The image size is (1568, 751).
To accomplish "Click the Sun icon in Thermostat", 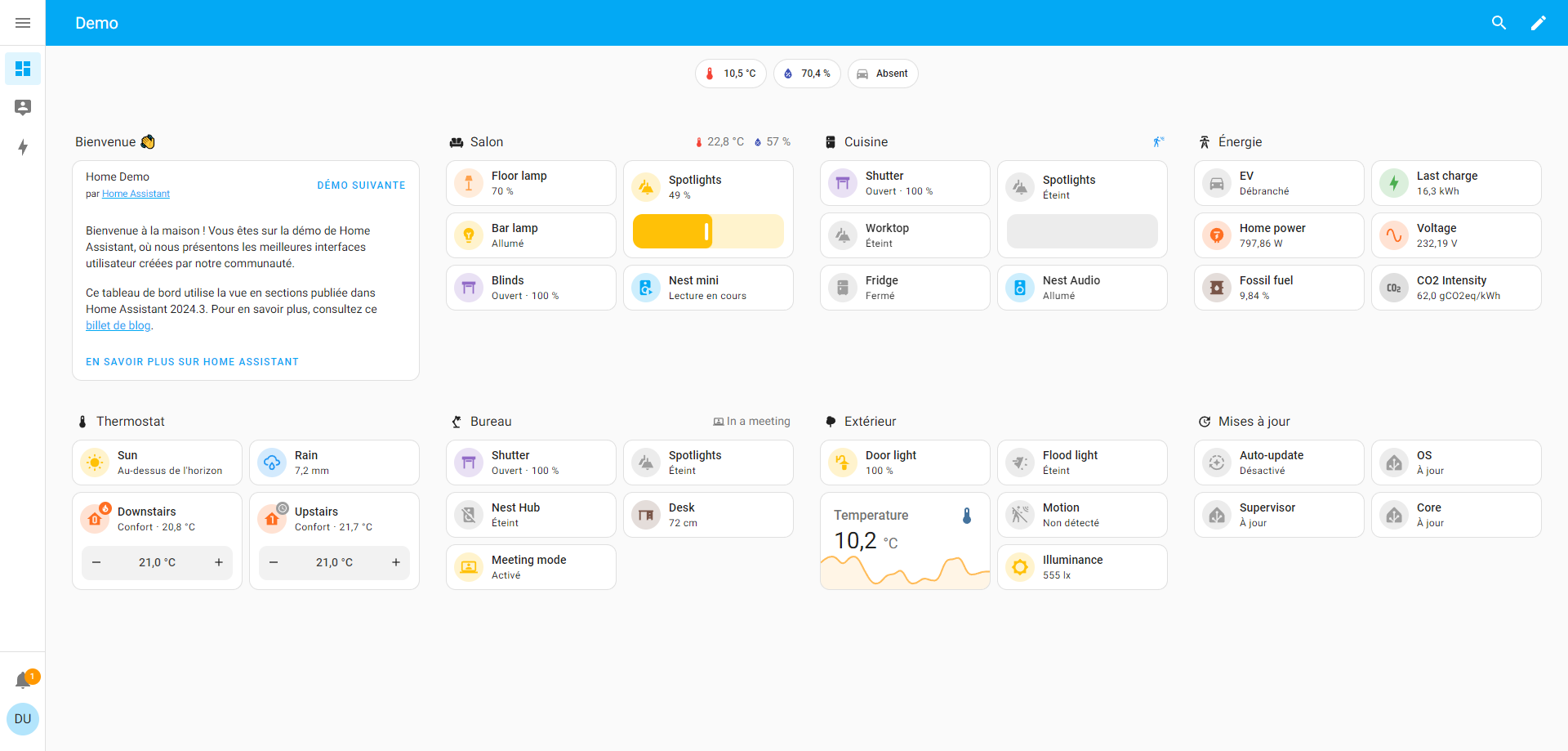I will (x=95, y=463).
